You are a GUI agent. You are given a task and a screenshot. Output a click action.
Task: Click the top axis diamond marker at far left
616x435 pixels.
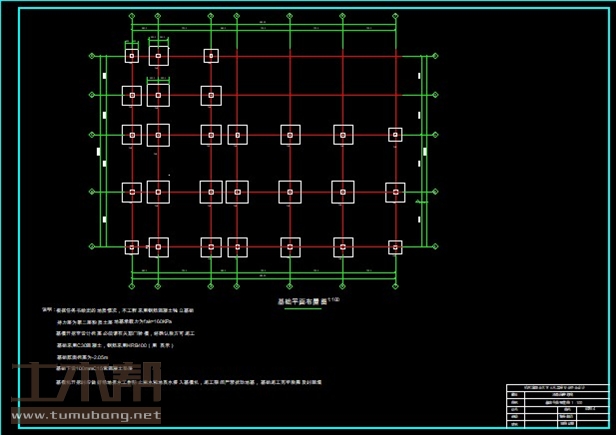point(132,17)
